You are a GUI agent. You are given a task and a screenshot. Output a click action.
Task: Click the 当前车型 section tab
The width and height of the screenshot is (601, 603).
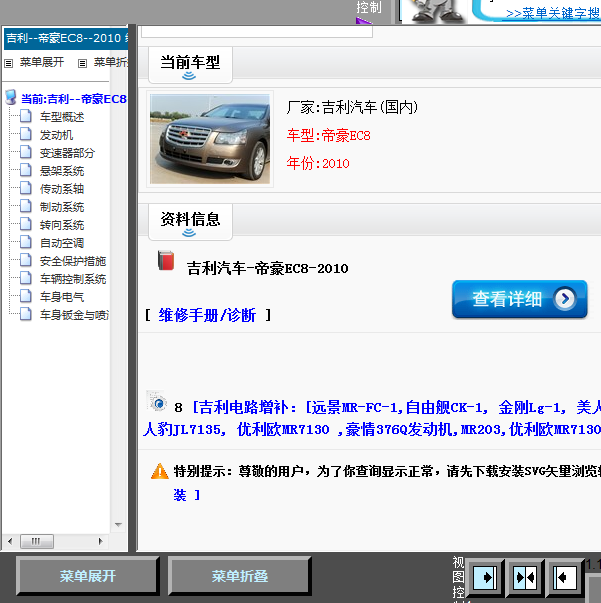click(190, 65)
